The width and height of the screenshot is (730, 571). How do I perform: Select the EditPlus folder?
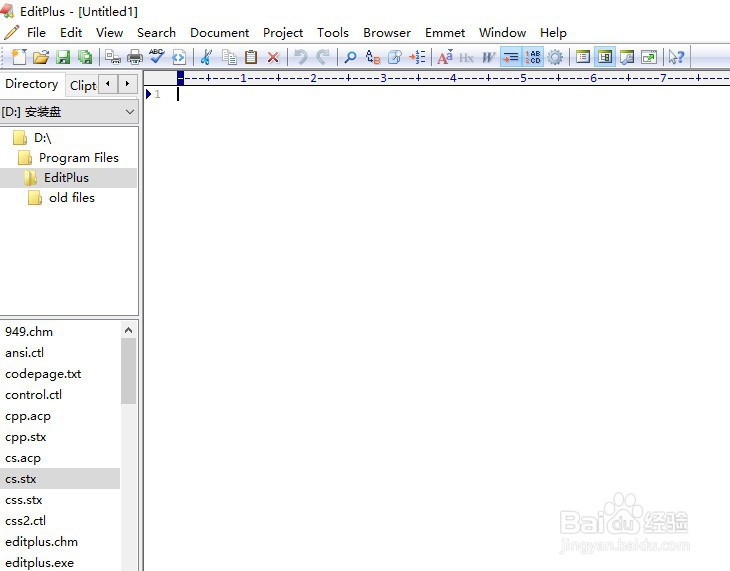[66, 178]
